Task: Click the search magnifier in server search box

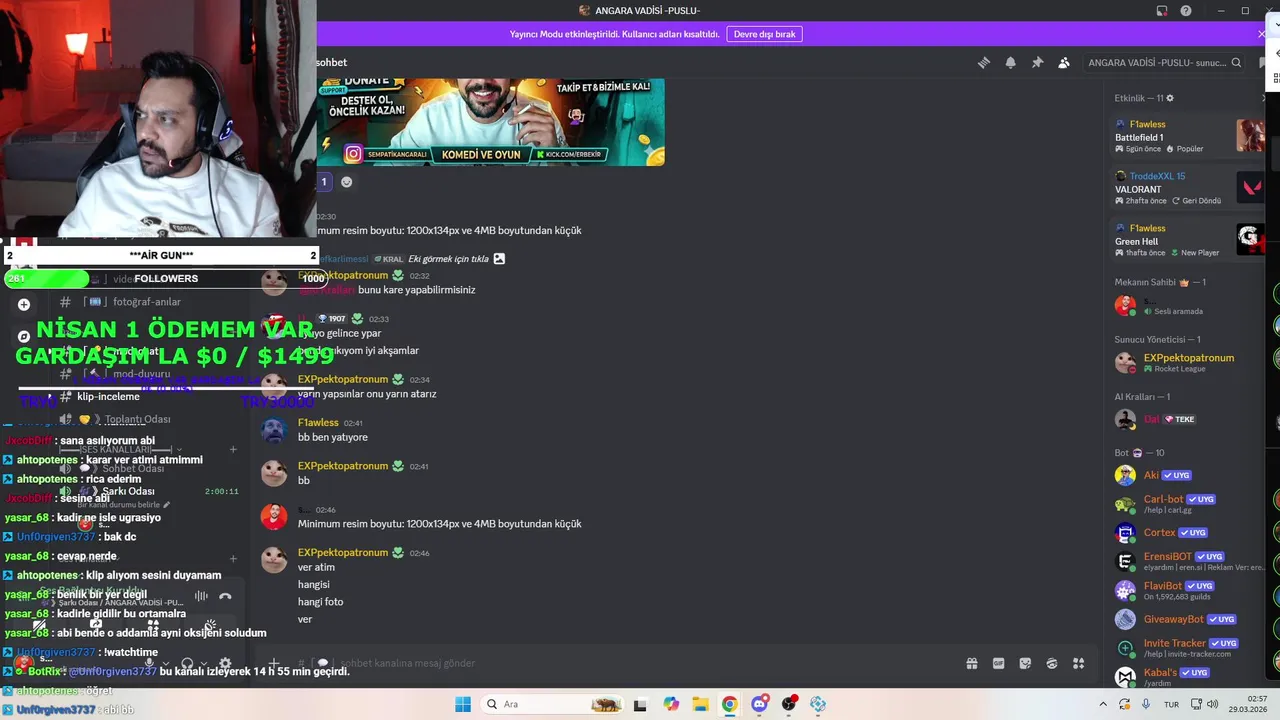Action: tap(1236, 62)
